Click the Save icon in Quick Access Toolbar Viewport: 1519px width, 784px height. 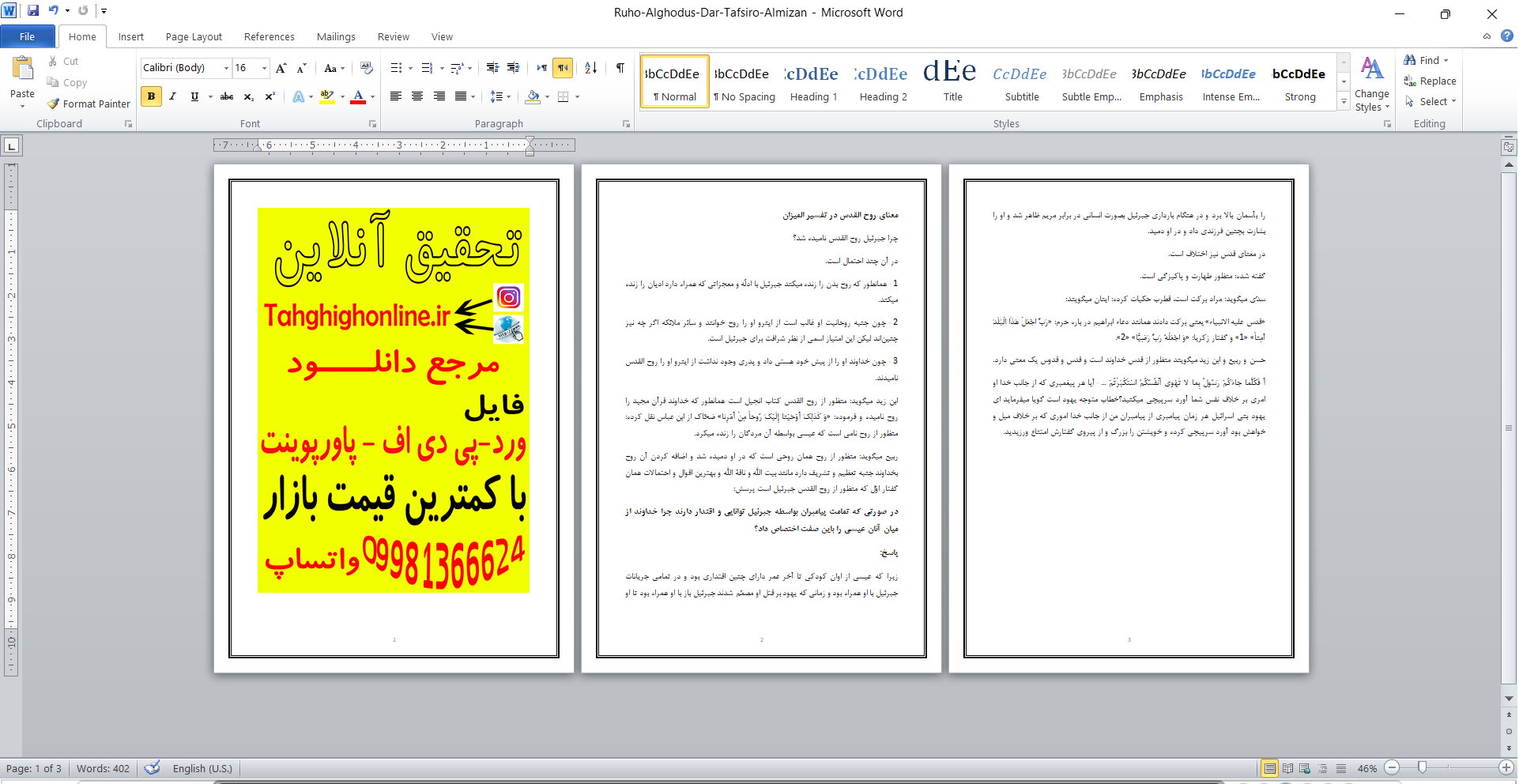(33, 11)
